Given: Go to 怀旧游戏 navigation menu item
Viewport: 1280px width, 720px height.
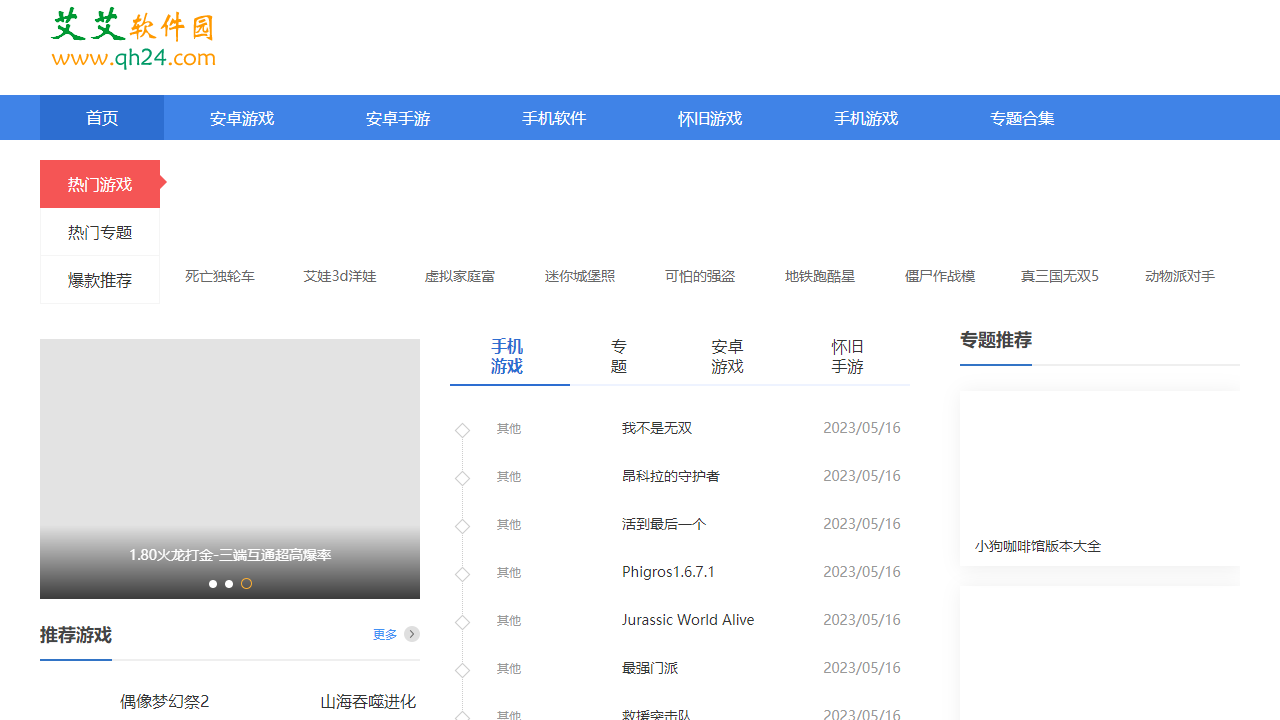Looking at the screenshot, I should 710,118.
